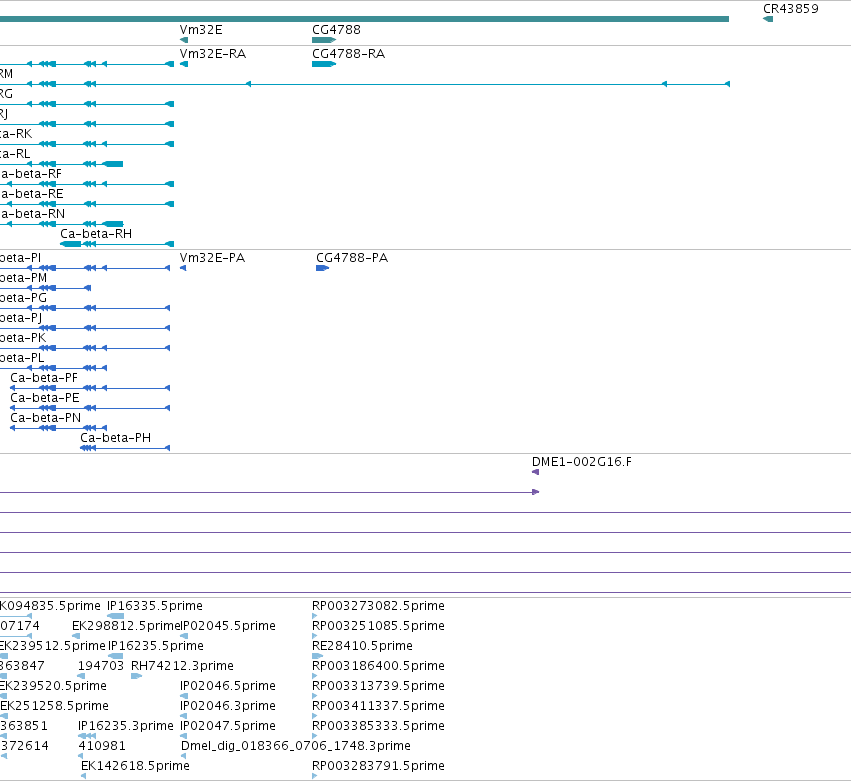Click the EK239520.5prime label
The image size is (851, 781).
[53, 686]
